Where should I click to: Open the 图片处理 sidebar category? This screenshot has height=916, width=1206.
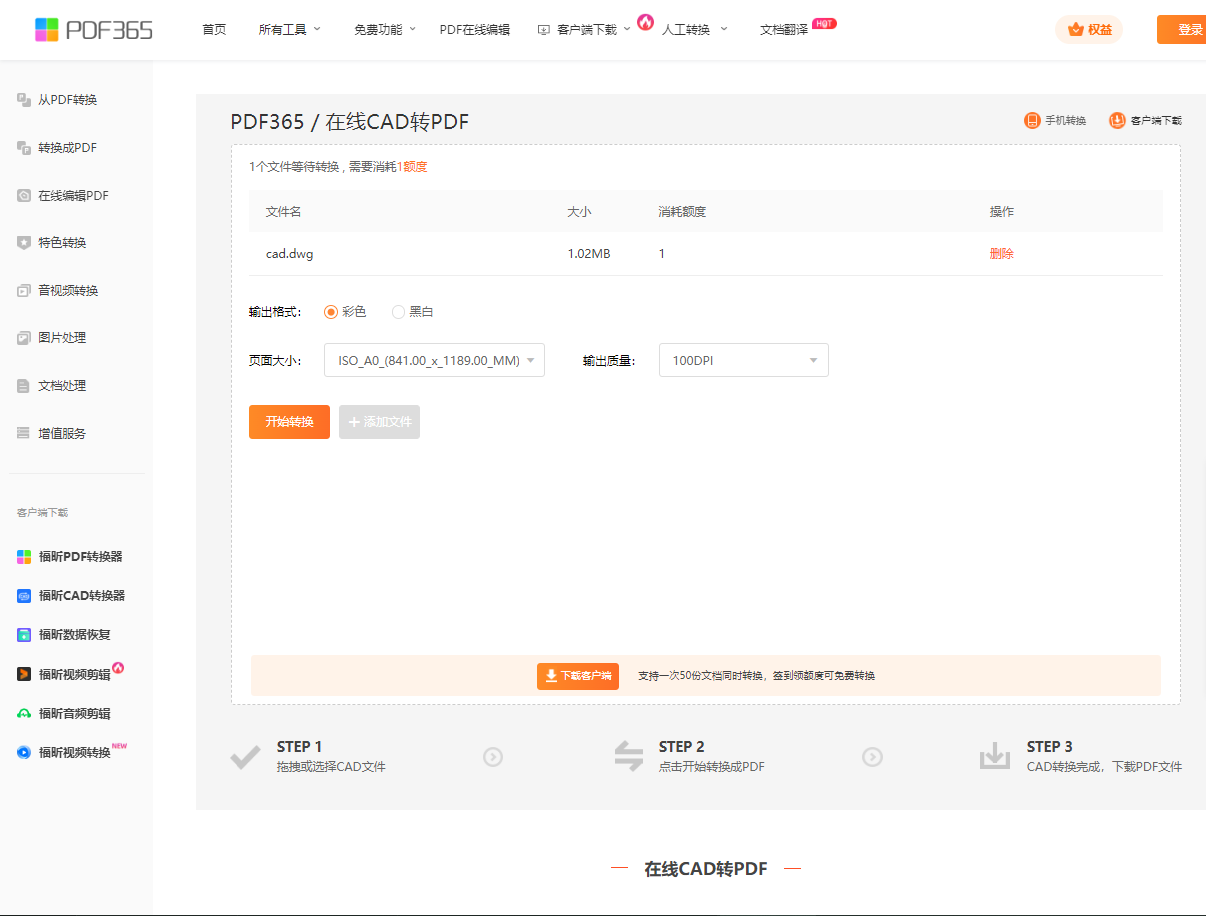pyautogui.click(x=62, y=338)
